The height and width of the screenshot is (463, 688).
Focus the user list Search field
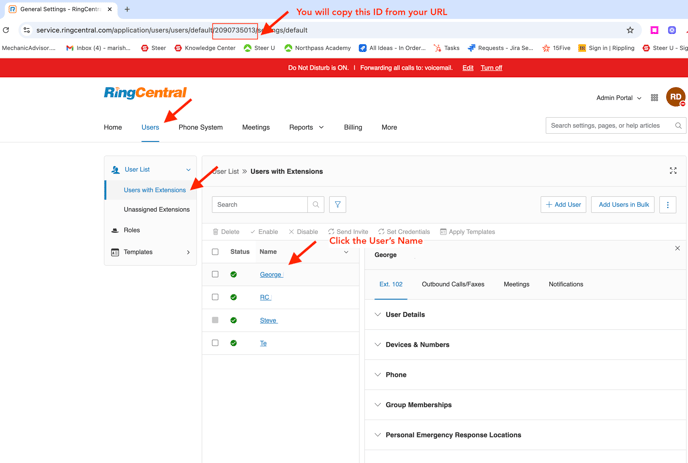(x=259, y=205)
